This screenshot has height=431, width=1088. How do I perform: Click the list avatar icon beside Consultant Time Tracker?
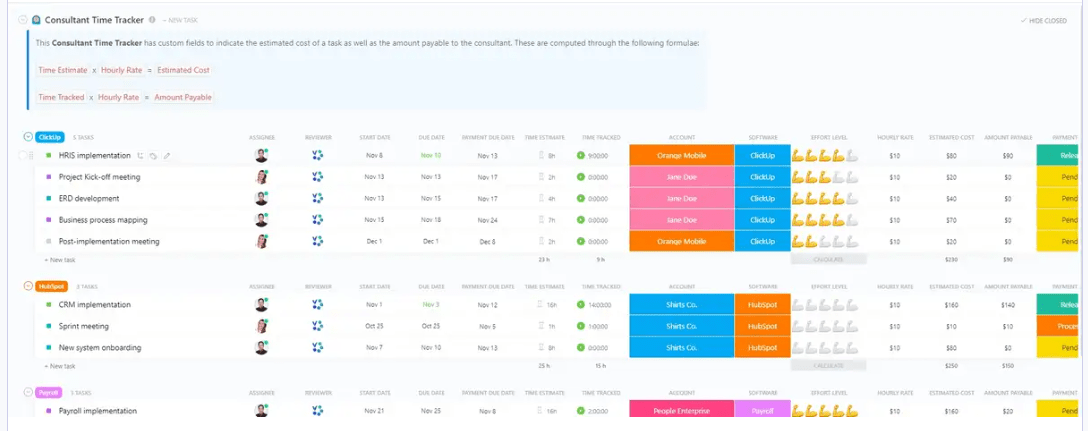(36, 20)
